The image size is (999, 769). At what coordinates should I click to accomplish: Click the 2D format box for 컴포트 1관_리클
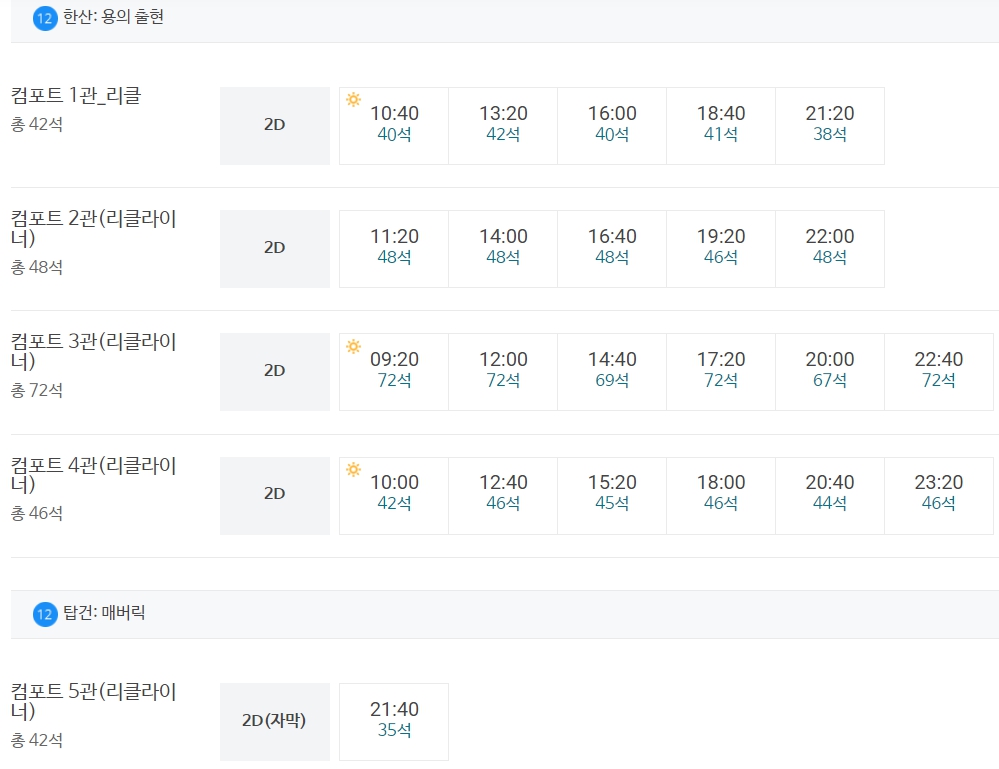click(x=275, y=126)
